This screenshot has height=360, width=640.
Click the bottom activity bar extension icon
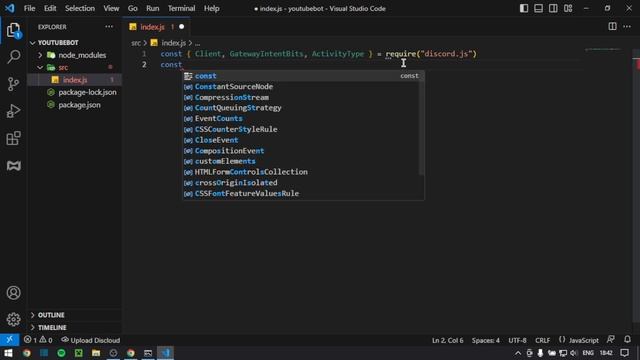click(13, 165)
